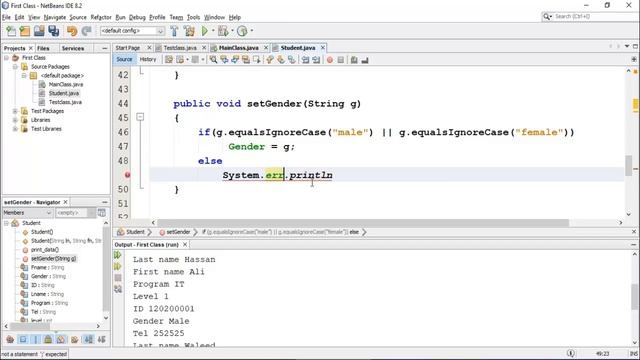Viewport: 640px width, 360px height.
Task: Click the Clean and Build Project icon
Action: pyautogui.click(x=189, y=31)
